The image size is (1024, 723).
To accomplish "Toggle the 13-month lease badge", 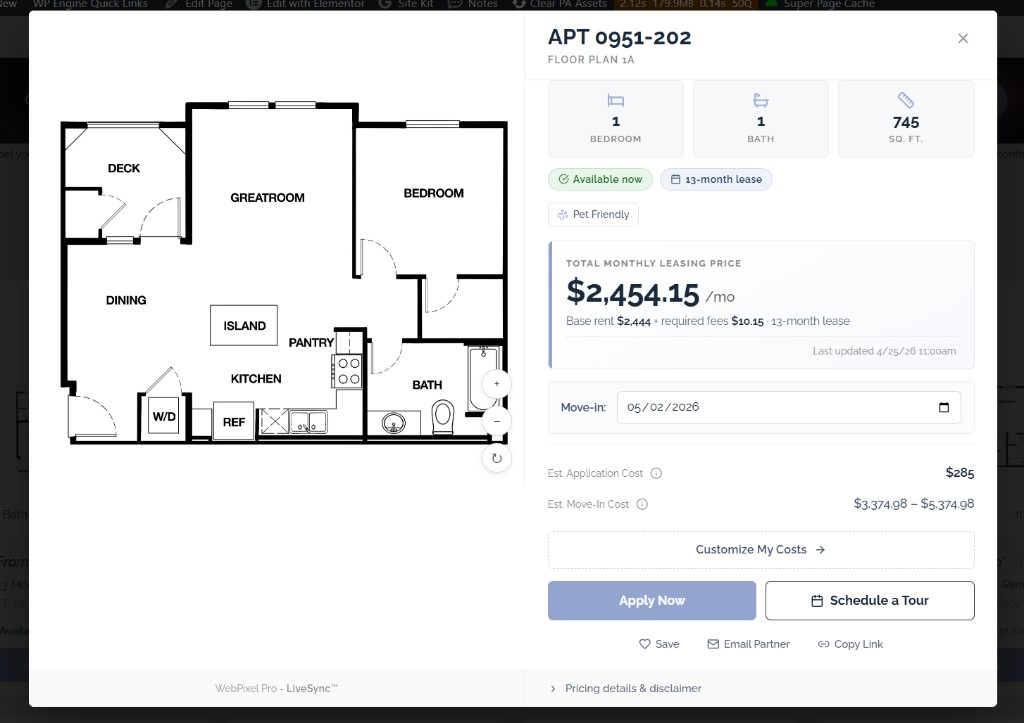I will (716, 179).
